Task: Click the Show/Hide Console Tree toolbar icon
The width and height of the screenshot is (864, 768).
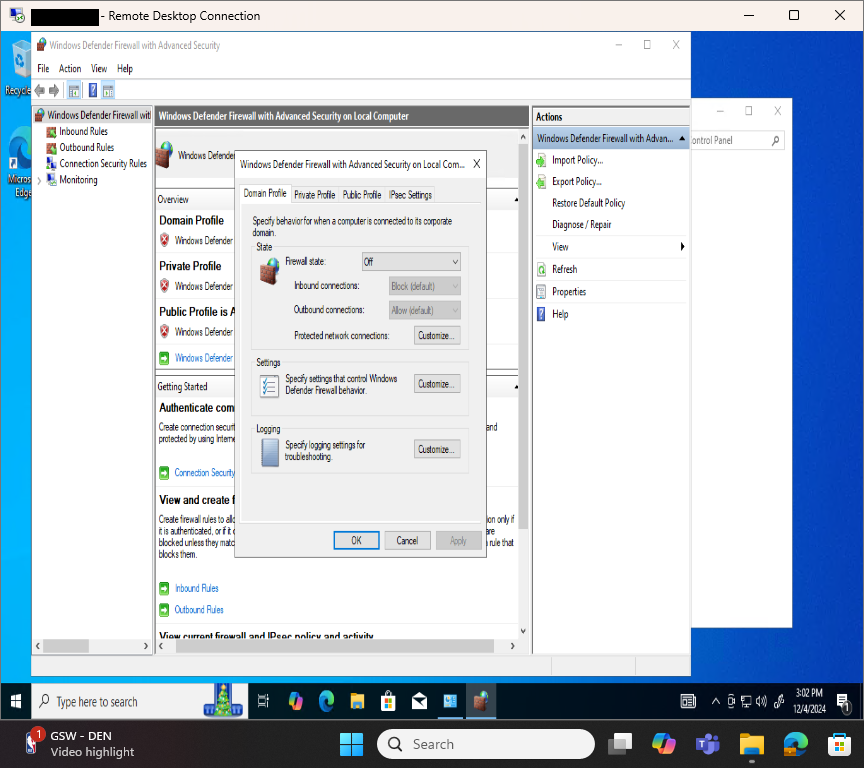Action: click(74, 91)
